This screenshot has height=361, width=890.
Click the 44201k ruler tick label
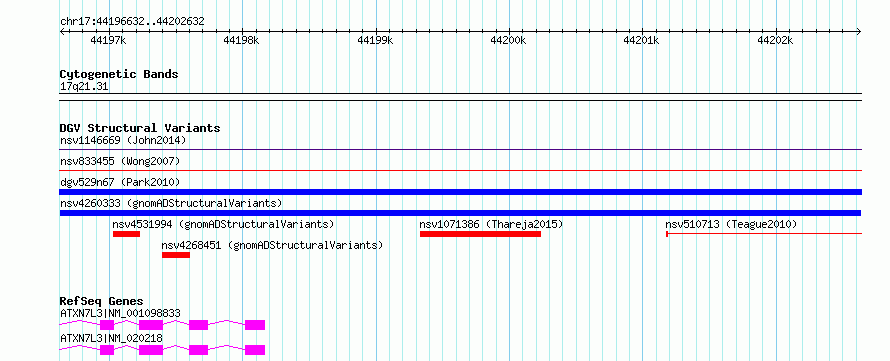point(641,40)
